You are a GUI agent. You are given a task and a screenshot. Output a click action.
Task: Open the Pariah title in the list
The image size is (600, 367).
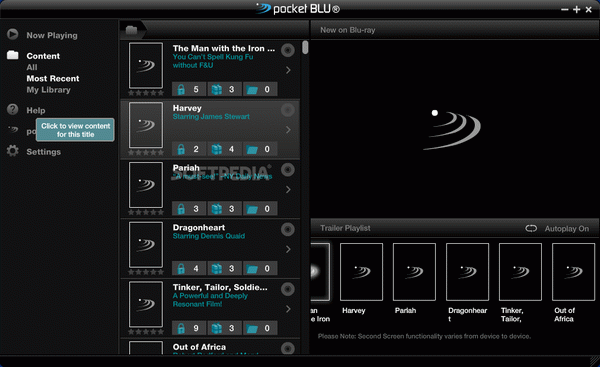(186, 168)
